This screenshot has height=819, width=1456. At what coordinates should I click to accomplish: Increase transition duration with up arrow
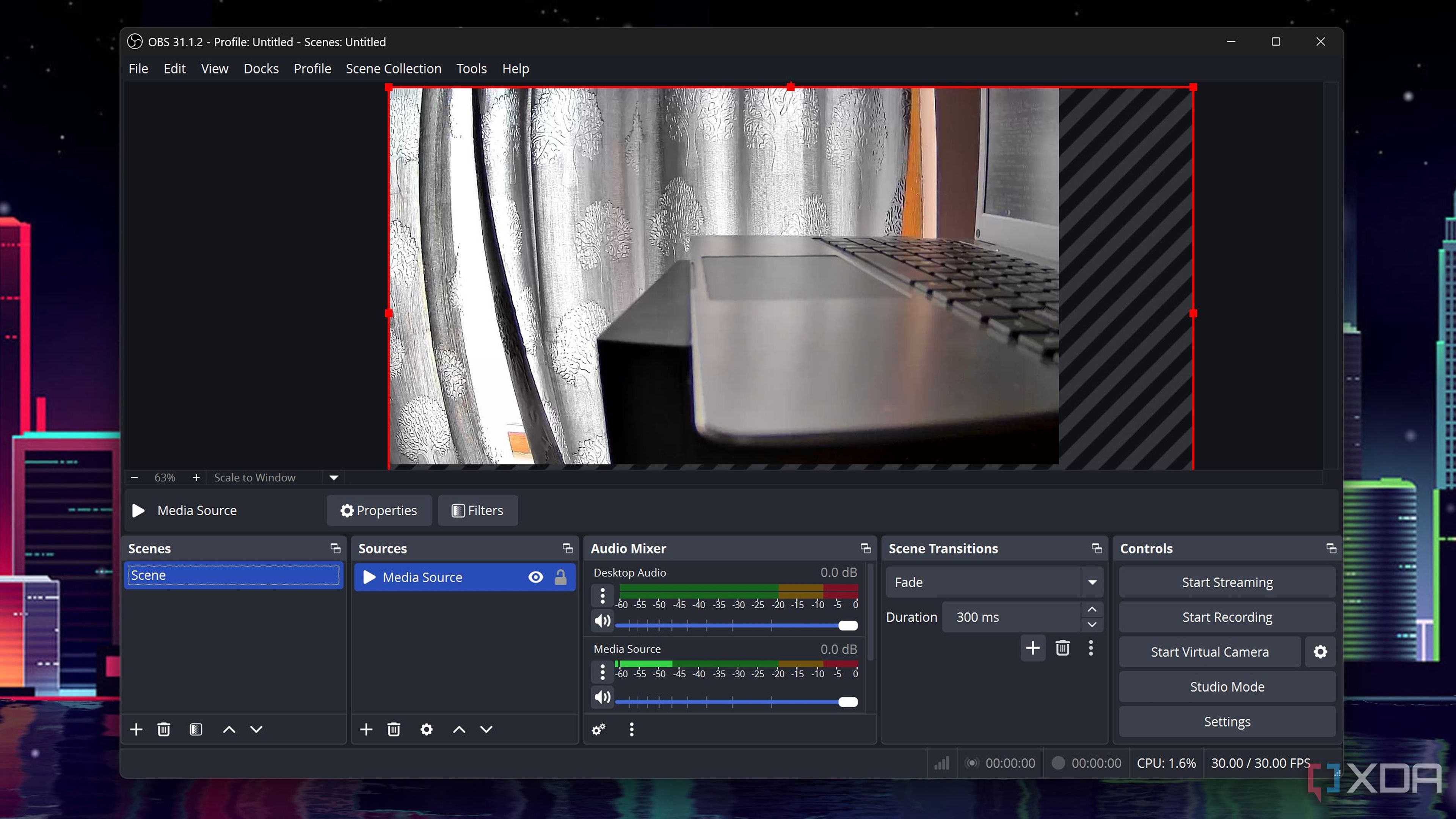[x=1092, y=609]
